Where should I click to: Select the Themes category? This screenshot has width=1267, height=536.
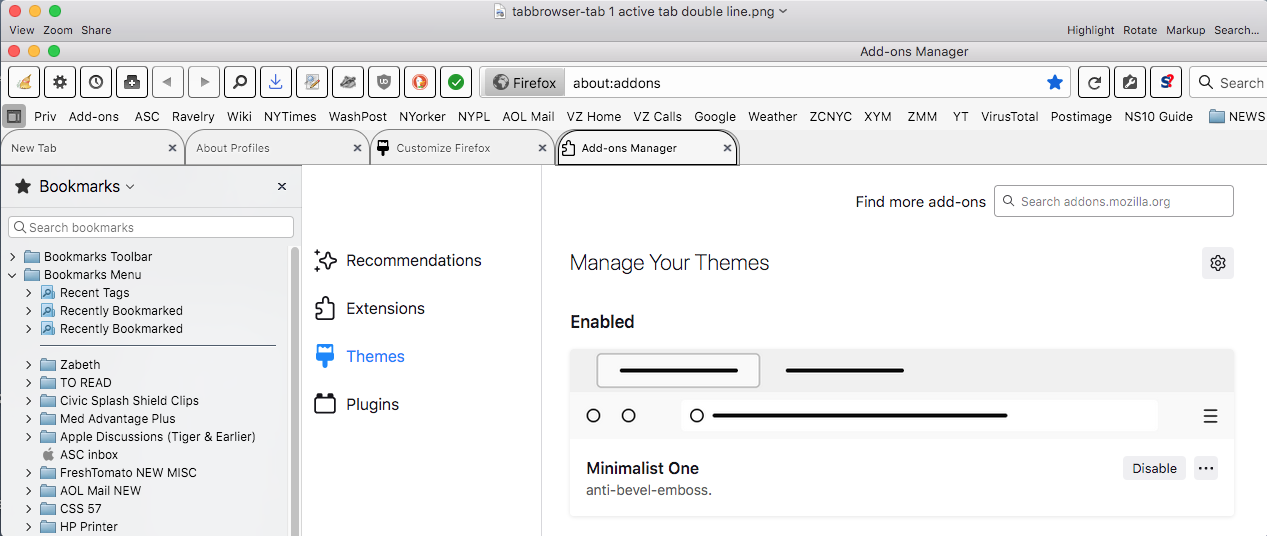[360, 356]
